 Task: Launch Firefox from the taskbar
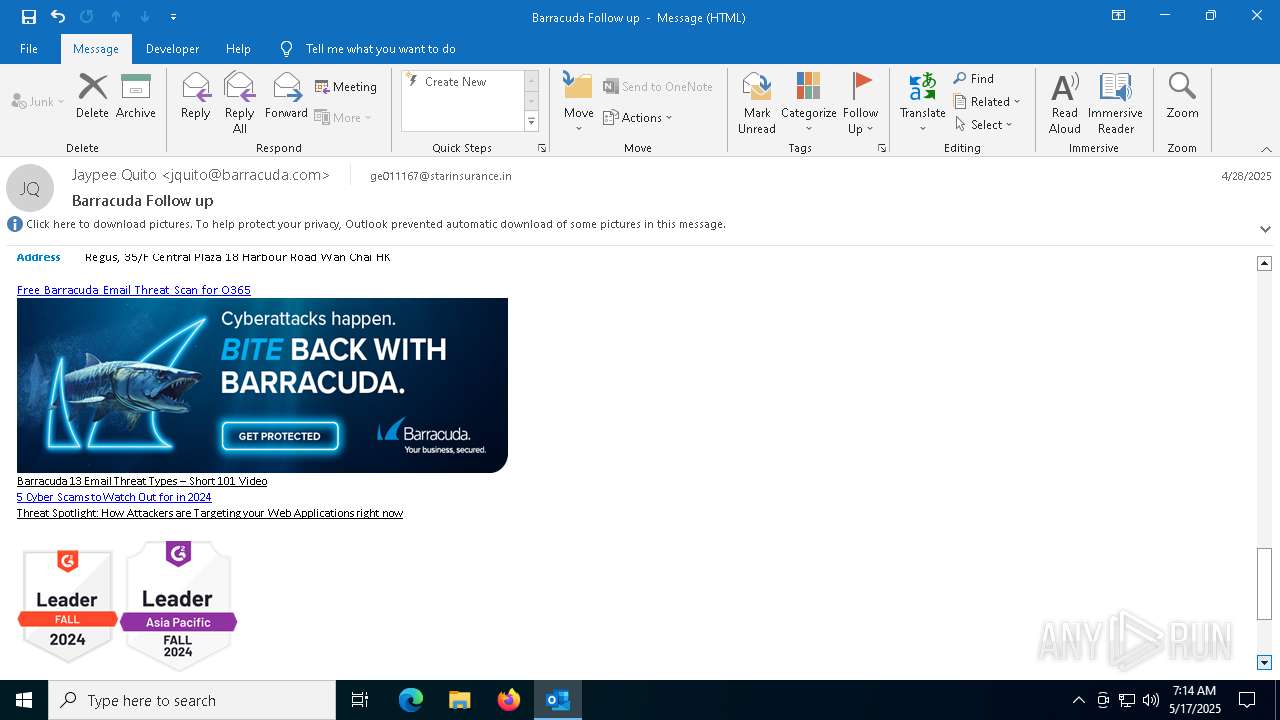508,700
